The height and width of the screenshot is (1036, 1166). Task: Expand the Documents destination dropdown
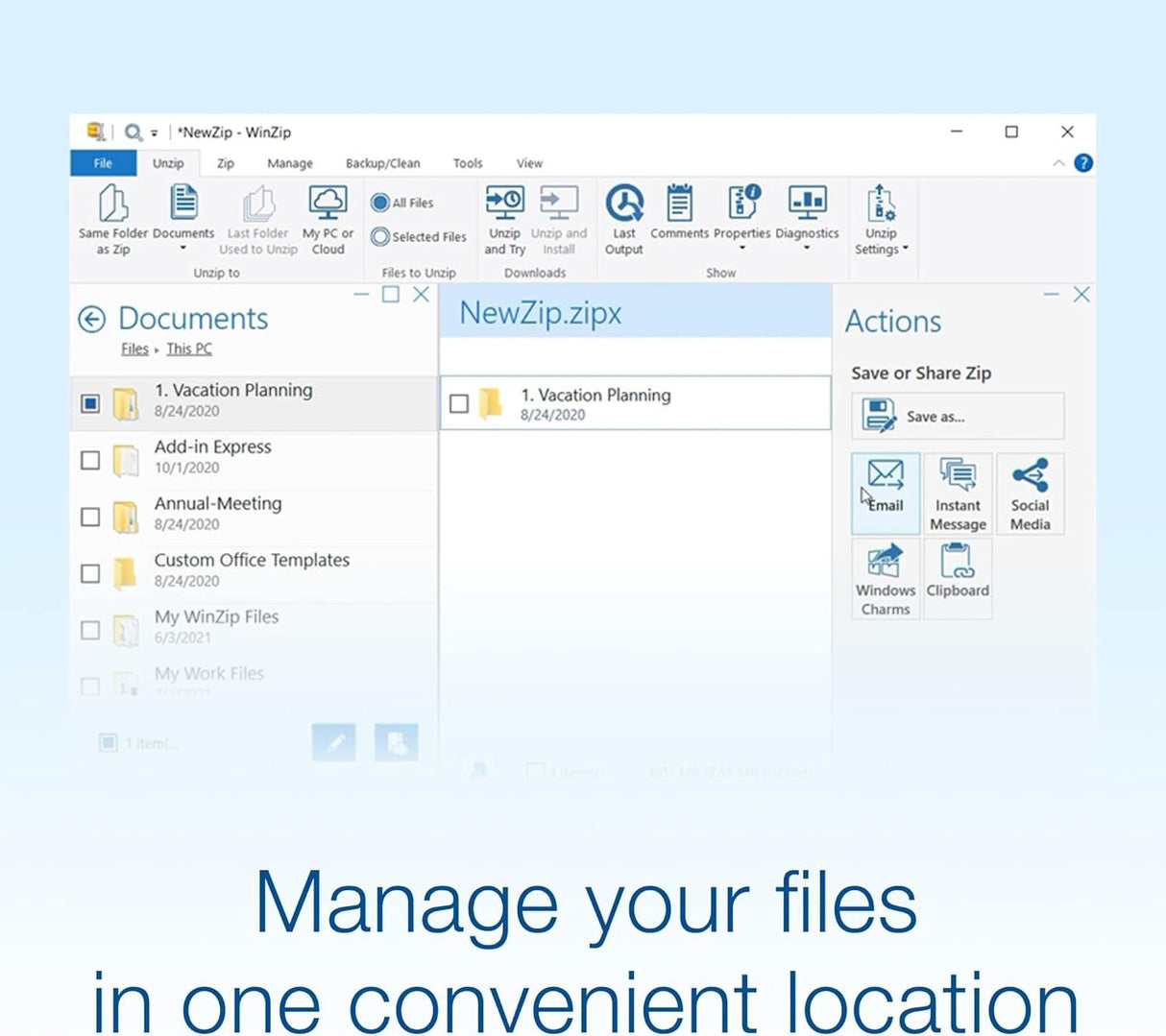click(x=183, y=250)
